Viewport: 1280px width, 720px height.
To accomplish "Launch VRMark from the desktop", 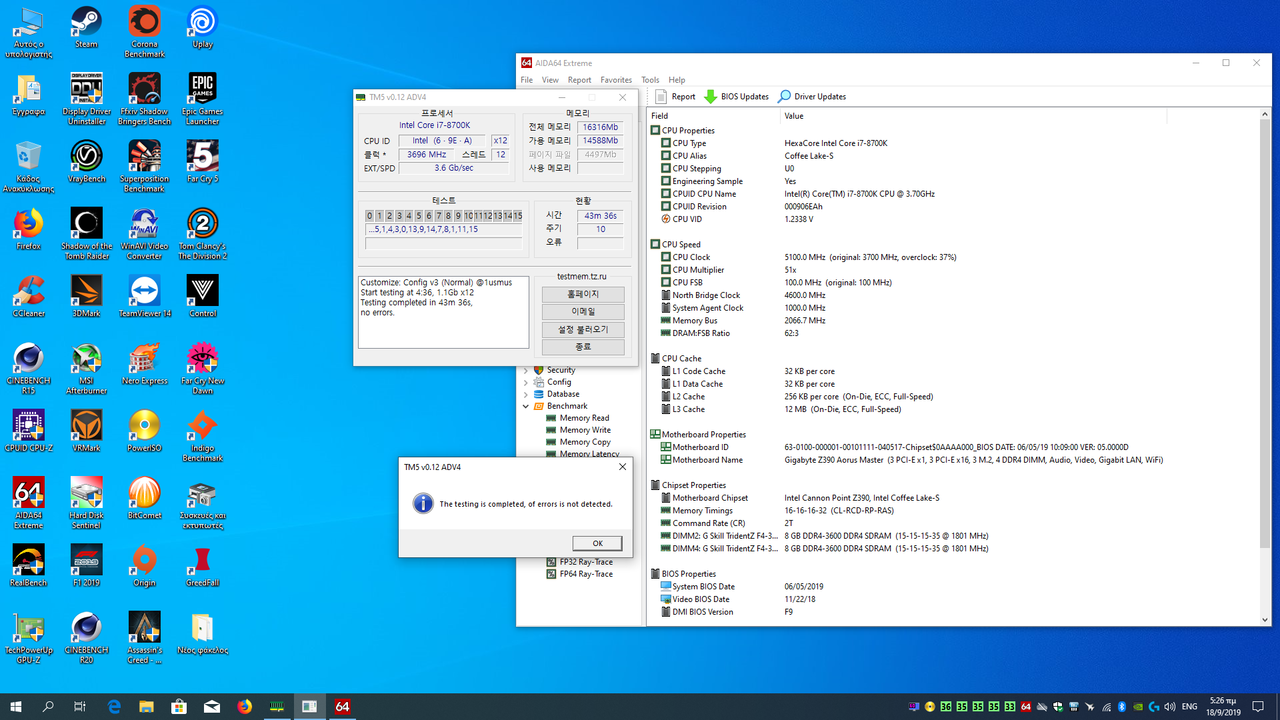I will coord(86,429).
